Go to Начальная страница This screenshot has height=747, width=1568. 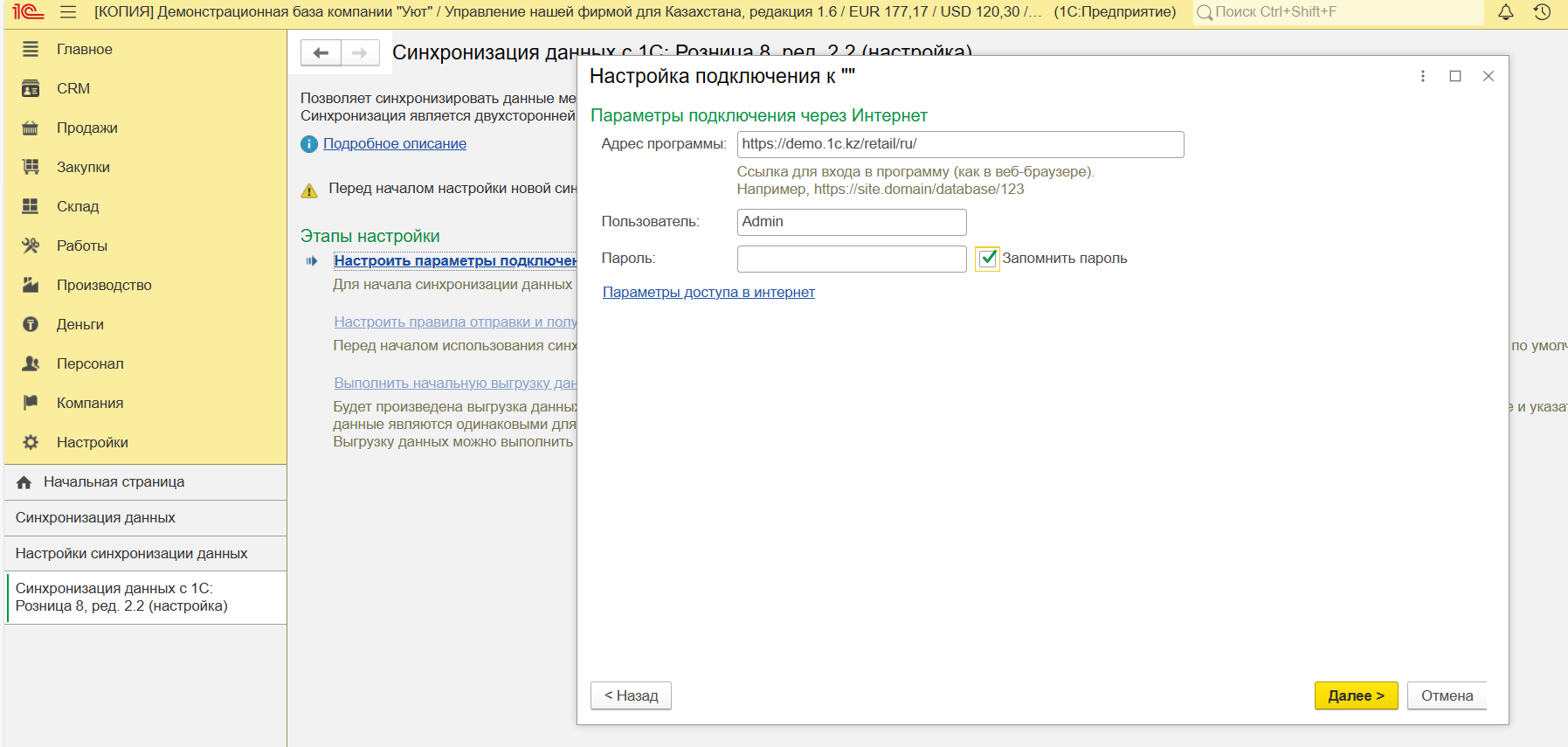(x=114, y=482)
